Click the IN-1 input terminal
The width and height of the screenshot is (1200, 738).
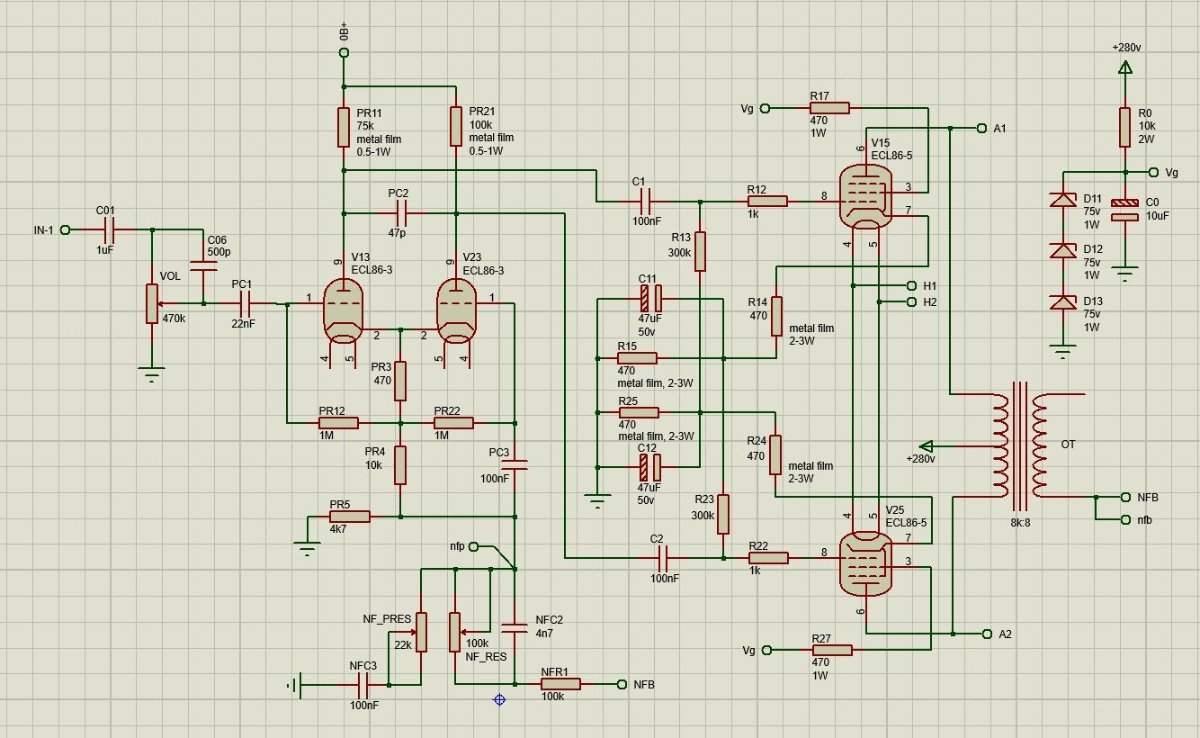(65, 230)
